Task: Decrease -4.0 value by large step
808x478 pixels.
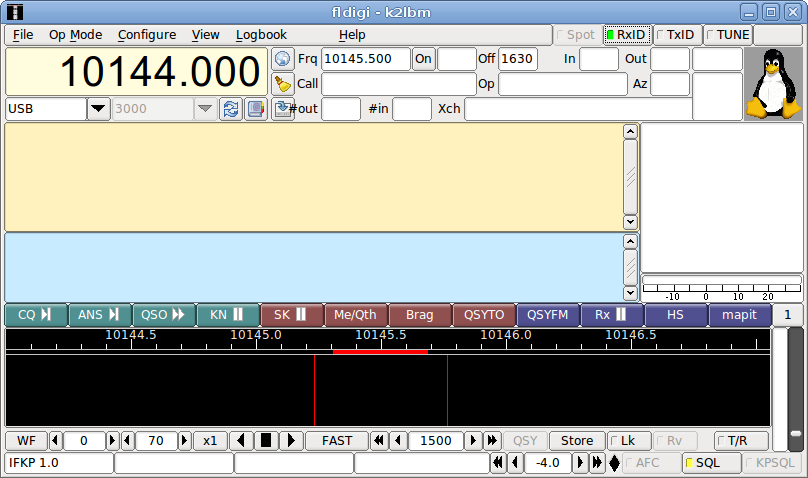Action: (x=498, y=463)
